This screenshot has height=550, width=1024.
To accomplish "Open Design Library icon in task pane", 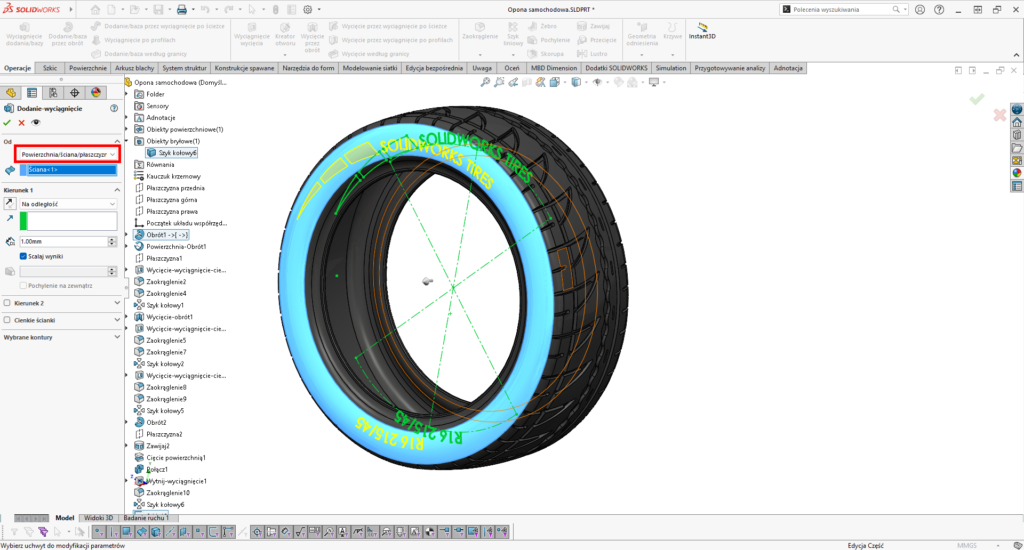I will click(1017, 135).
